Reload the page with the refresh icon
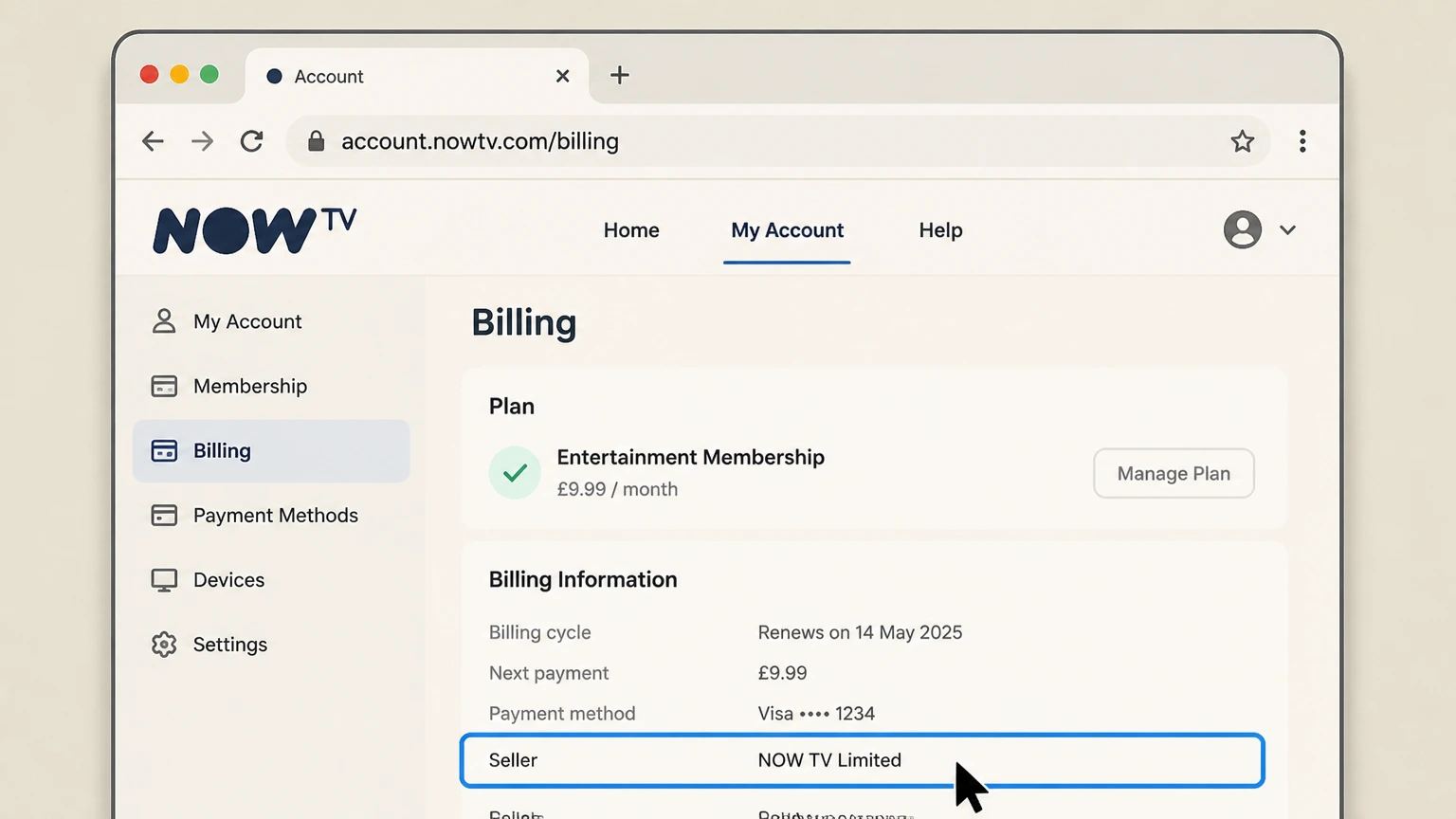This screenshot has width=1456, height=819. click(251, 141)
